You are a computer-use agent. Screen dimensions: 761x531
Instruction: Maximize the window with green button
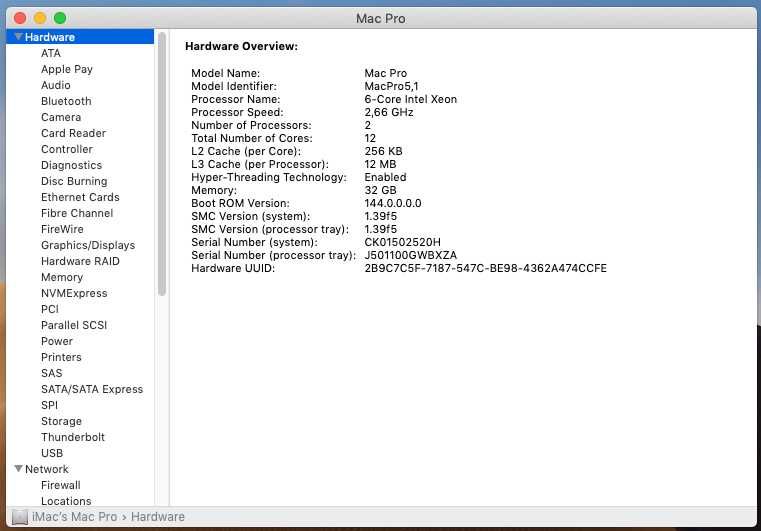pyautogui.click(x=60, y=18)
